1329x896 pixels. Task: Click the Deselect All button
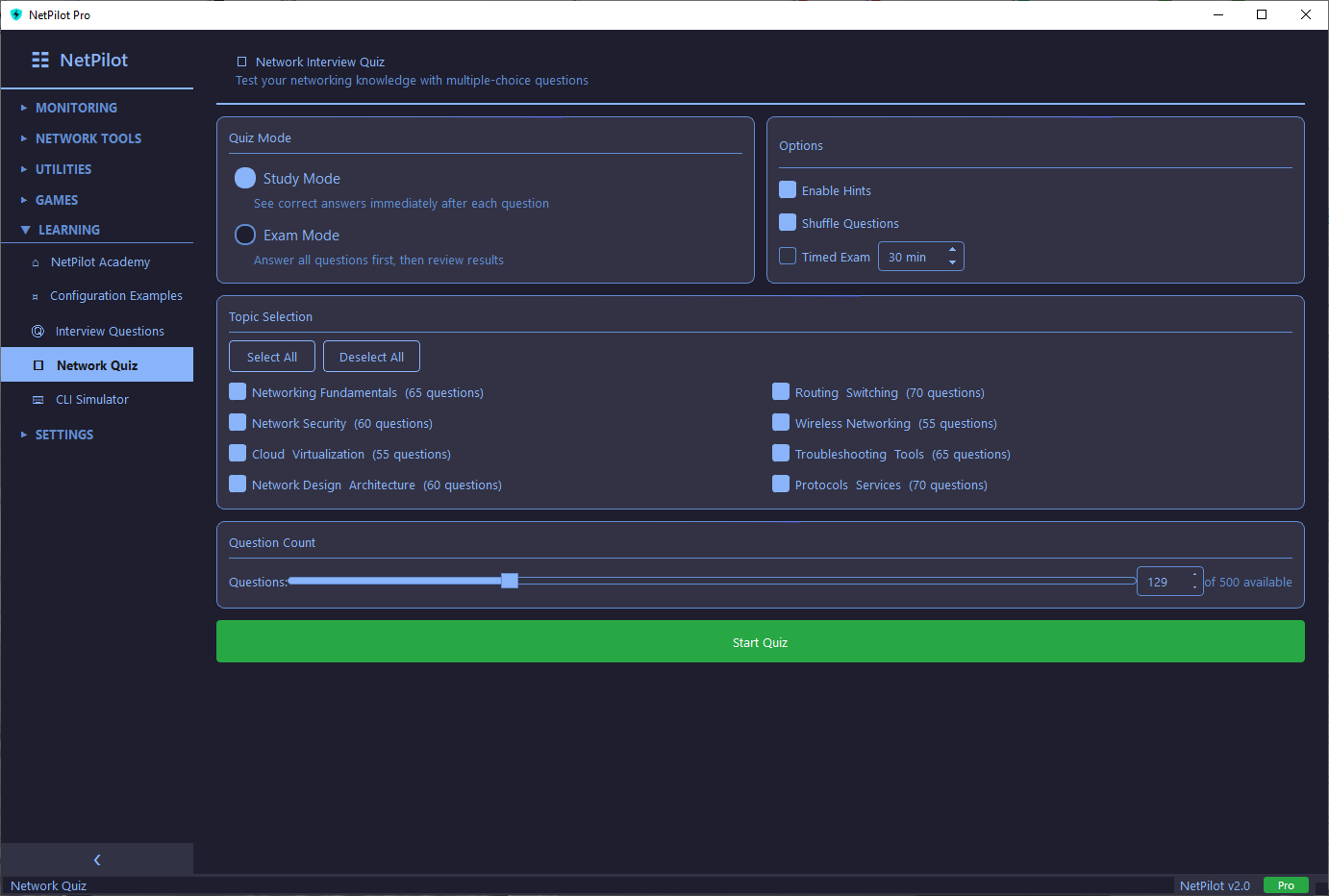[371, 357]
